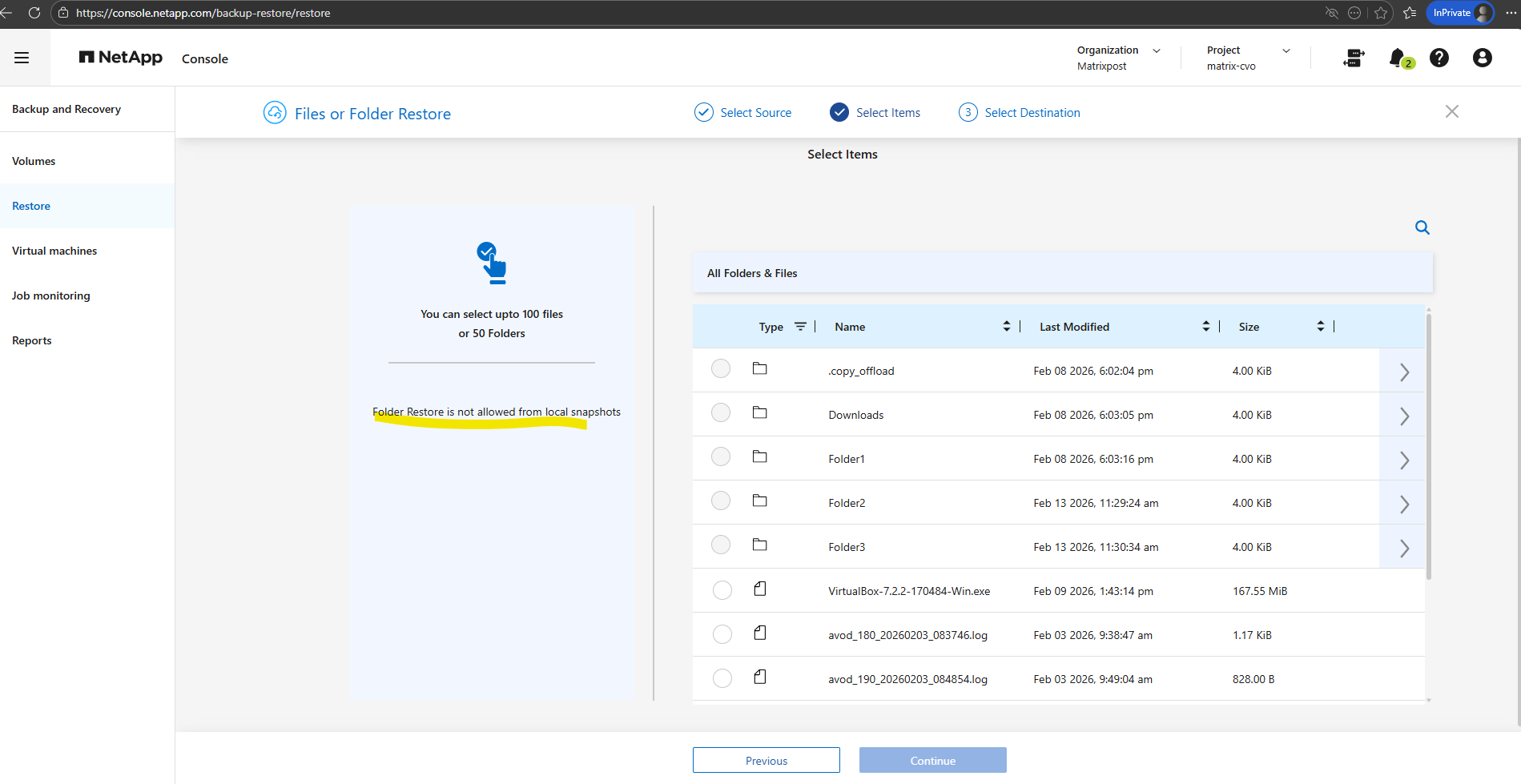Click the Previous button
This screenshot has width=1521, height=784.
coord(766,760)
